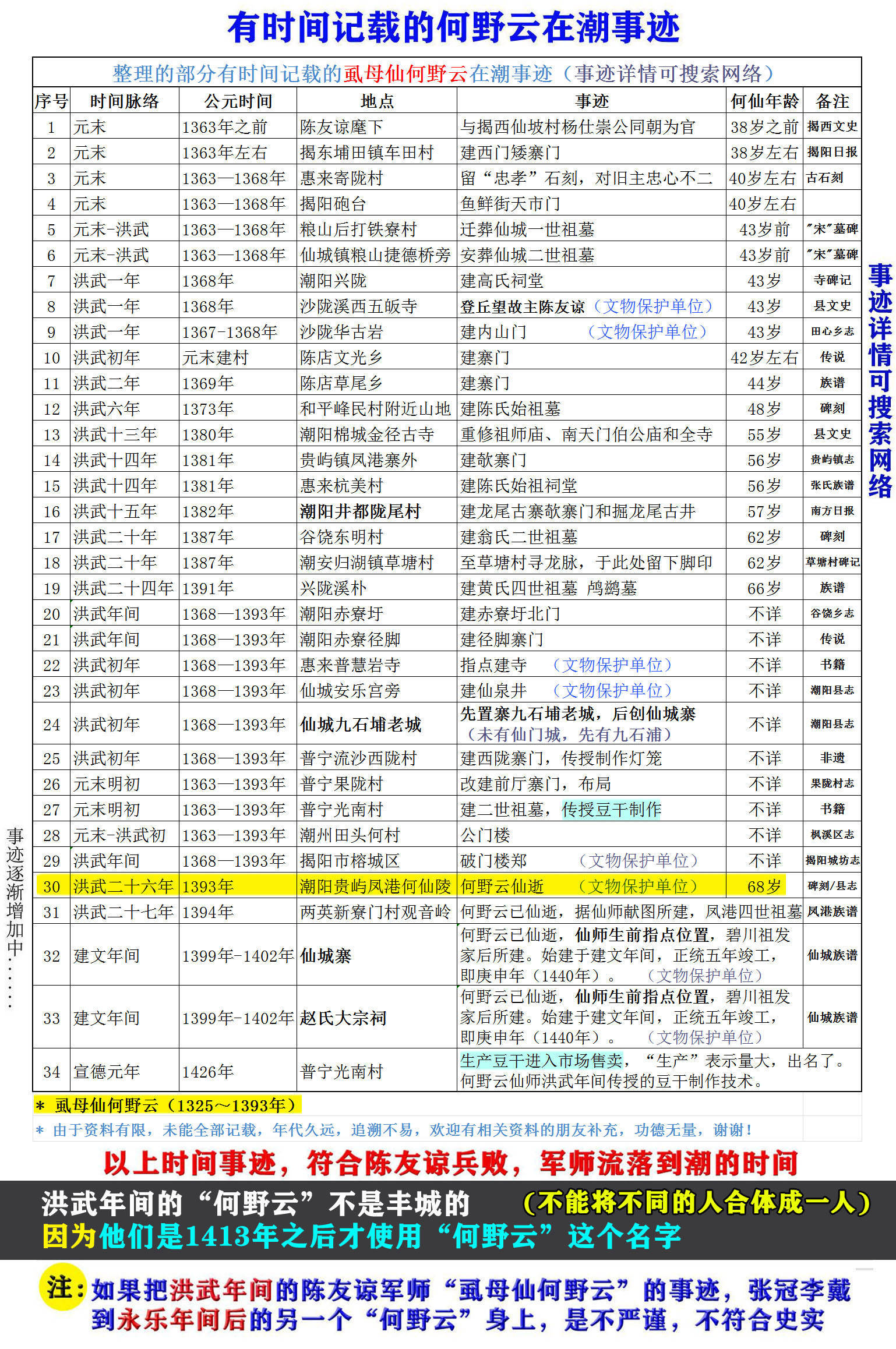Image resolution: width=896 pixels, height=1349 pixels.
Task: Click the 事迹 column header
Action: [591, 101]
